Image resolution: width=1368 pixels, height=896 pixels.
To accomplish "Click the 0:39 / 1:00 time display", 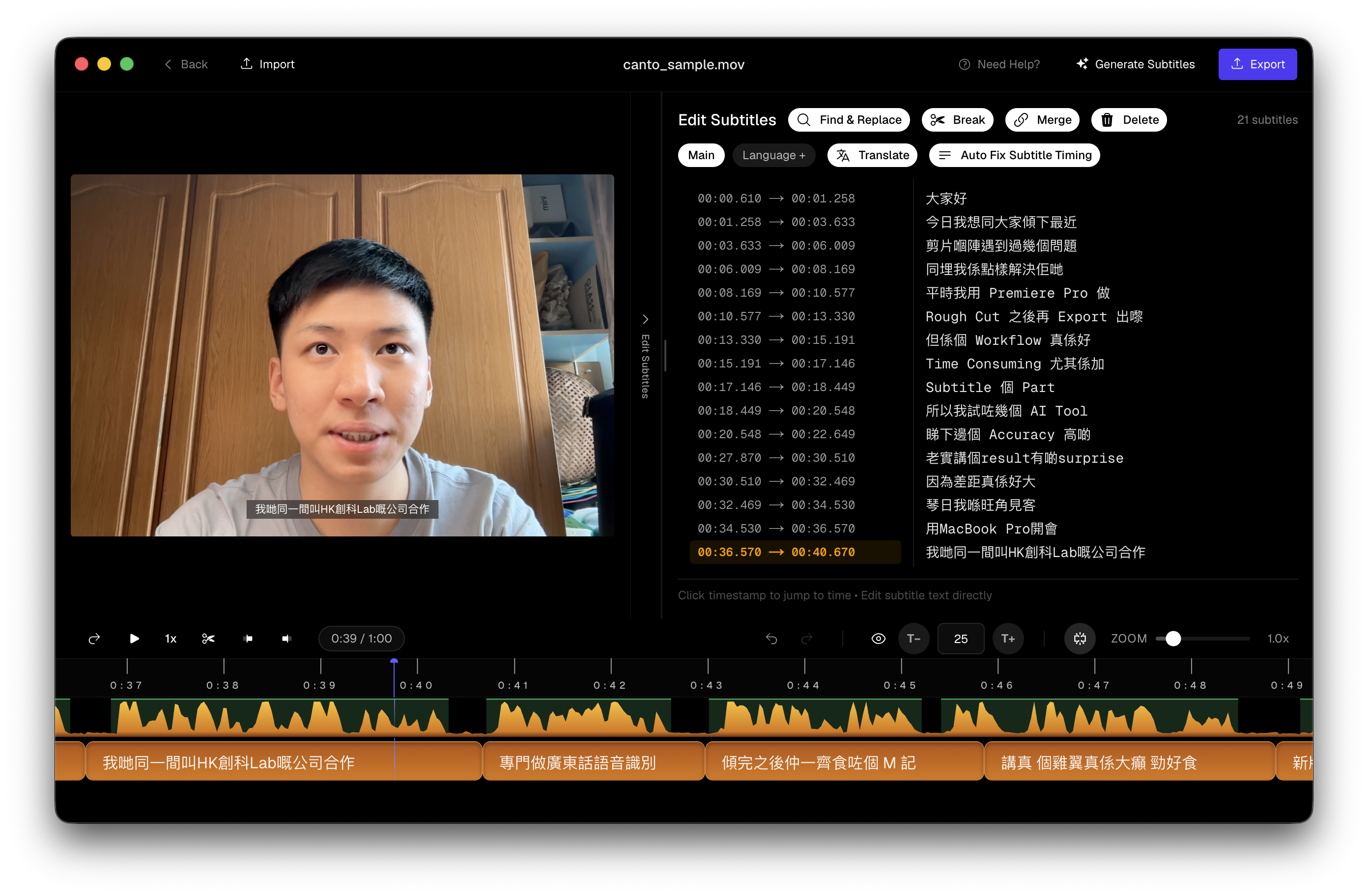I will point(362,639).
